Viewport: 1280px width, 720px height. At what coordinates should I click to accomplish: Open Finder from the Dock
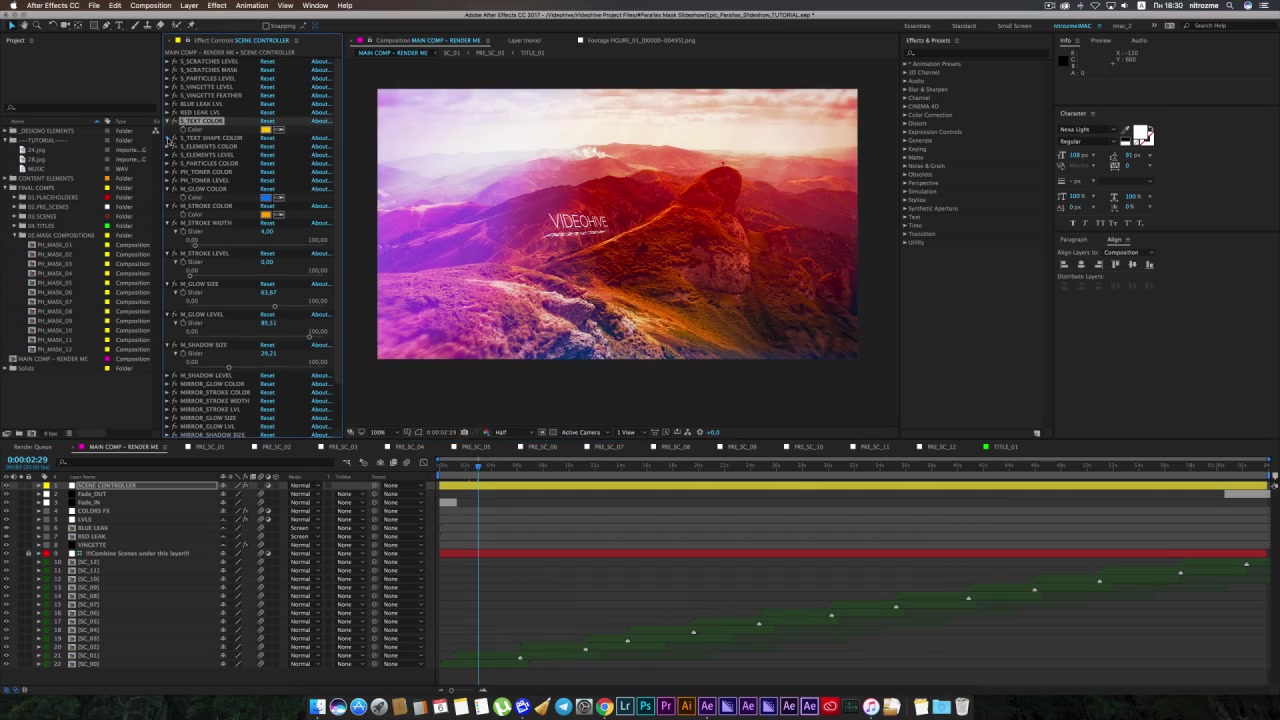pyautogui.click(x=318, y=707)
